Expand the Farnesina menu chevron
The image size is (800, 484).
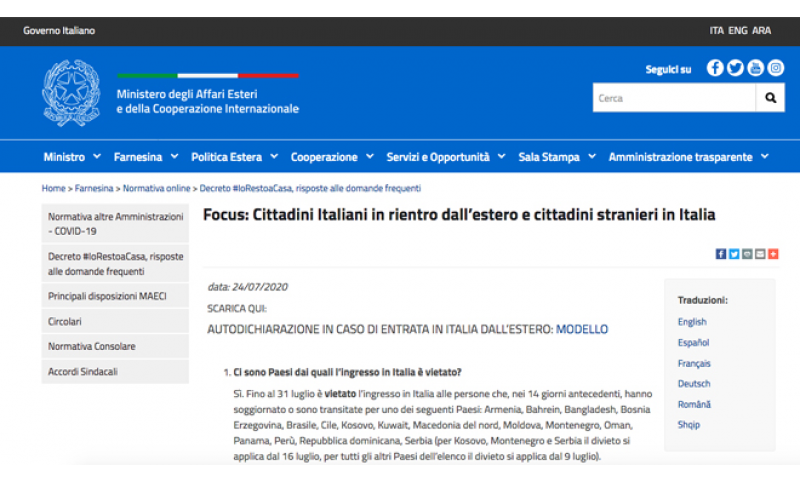pos(174,157)
